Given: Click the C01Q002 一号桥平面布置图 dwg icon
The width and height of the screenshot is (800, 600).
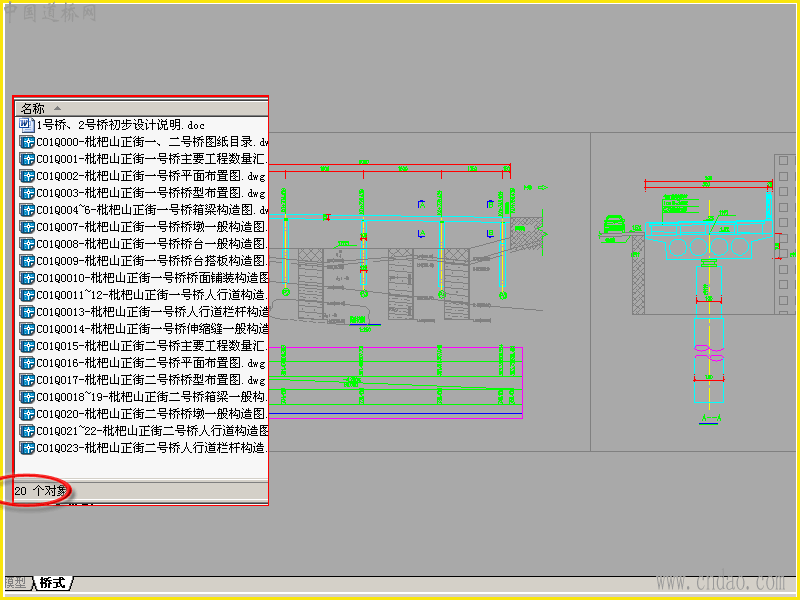Looking at the screenshot, I should tap(27, 176).
